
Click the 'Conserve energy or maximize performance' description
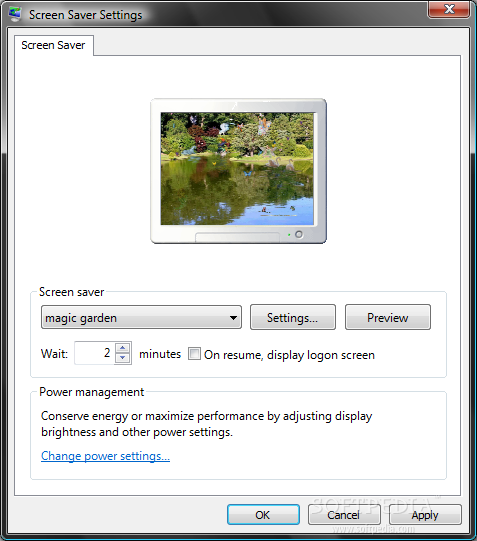click(207, 424)
